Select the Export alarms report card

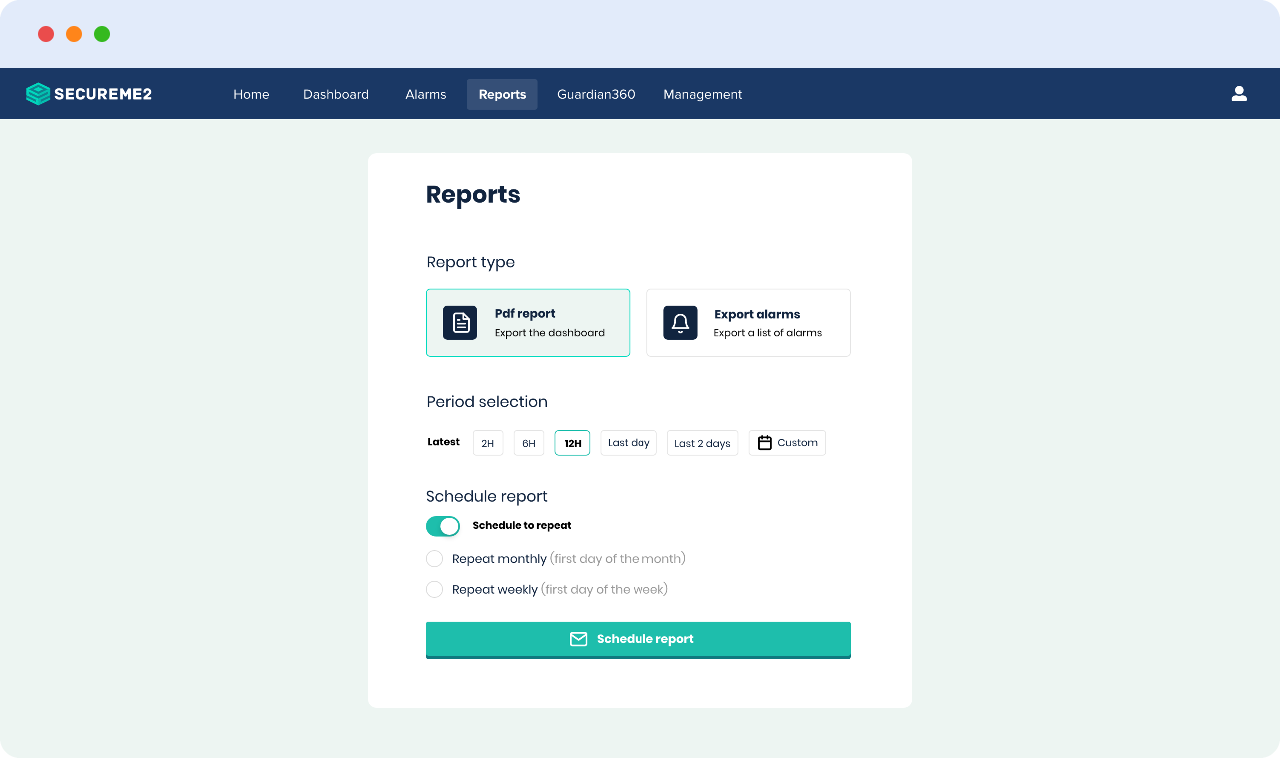tap(748, 323)
